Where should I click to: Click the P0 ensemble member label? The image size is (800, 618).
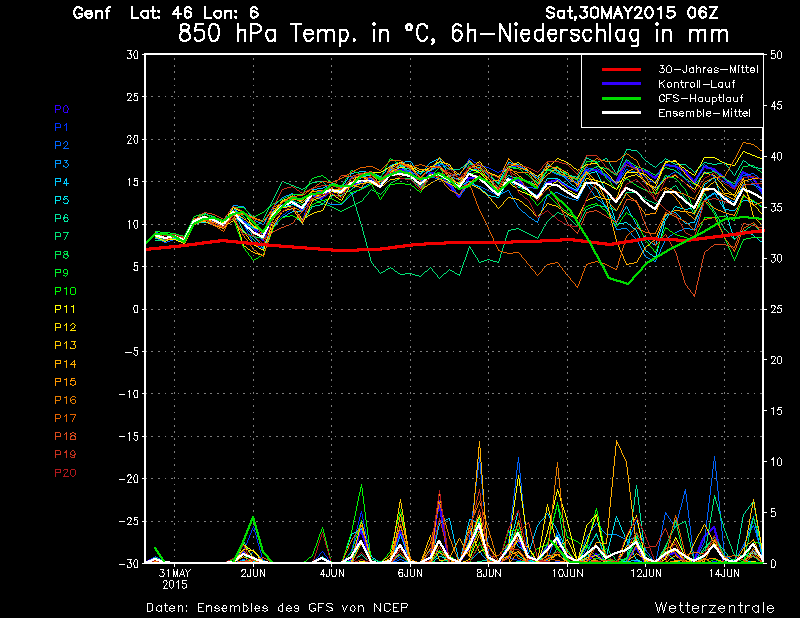tap(61, 109)
